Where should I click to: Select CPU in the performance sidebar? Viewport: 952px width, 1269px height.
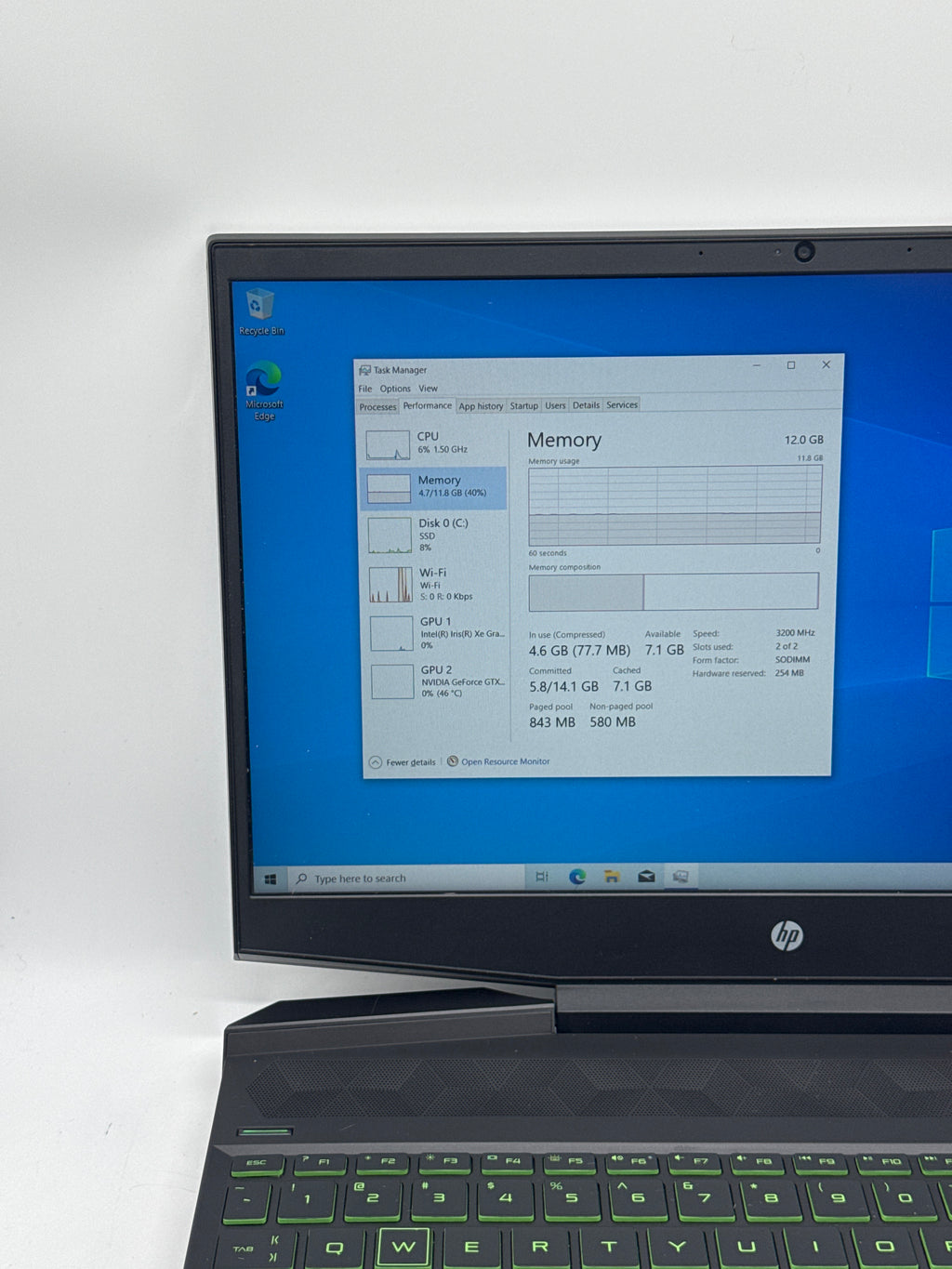pyautogui.click(x=434, y=443)
